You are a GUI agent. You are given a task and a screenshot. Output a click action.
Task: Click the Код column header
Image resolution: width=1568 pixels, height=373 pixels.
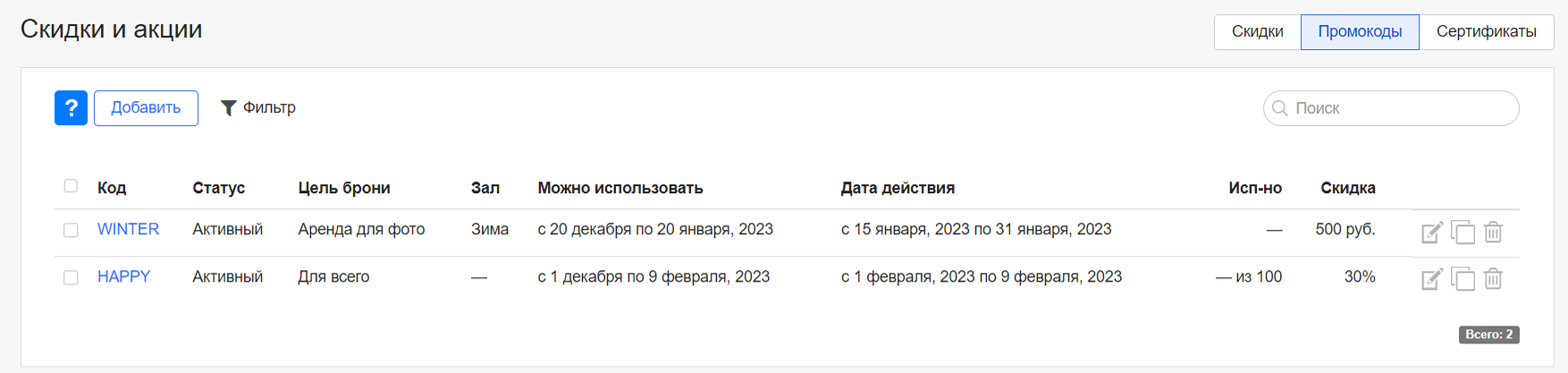click(112, 188)
